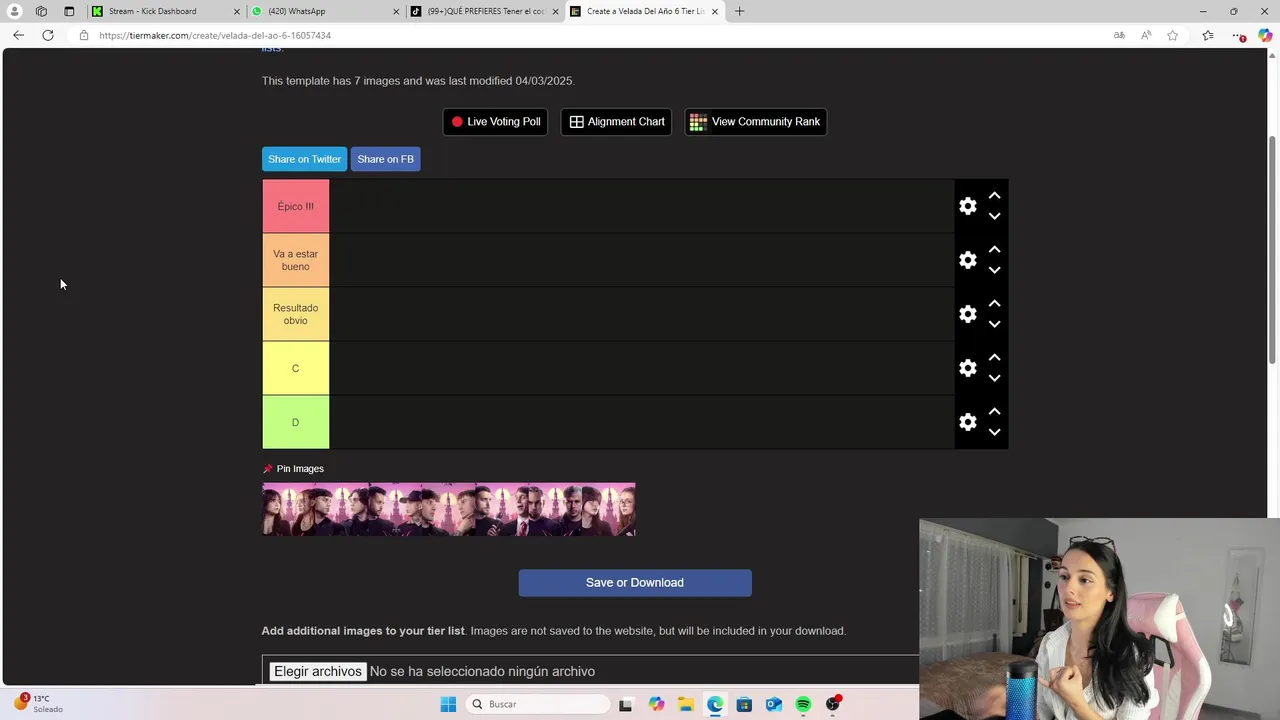Move tier C row down
Image resolution: width=1280 pixels, height=720 pixels.
pos(994,378)
